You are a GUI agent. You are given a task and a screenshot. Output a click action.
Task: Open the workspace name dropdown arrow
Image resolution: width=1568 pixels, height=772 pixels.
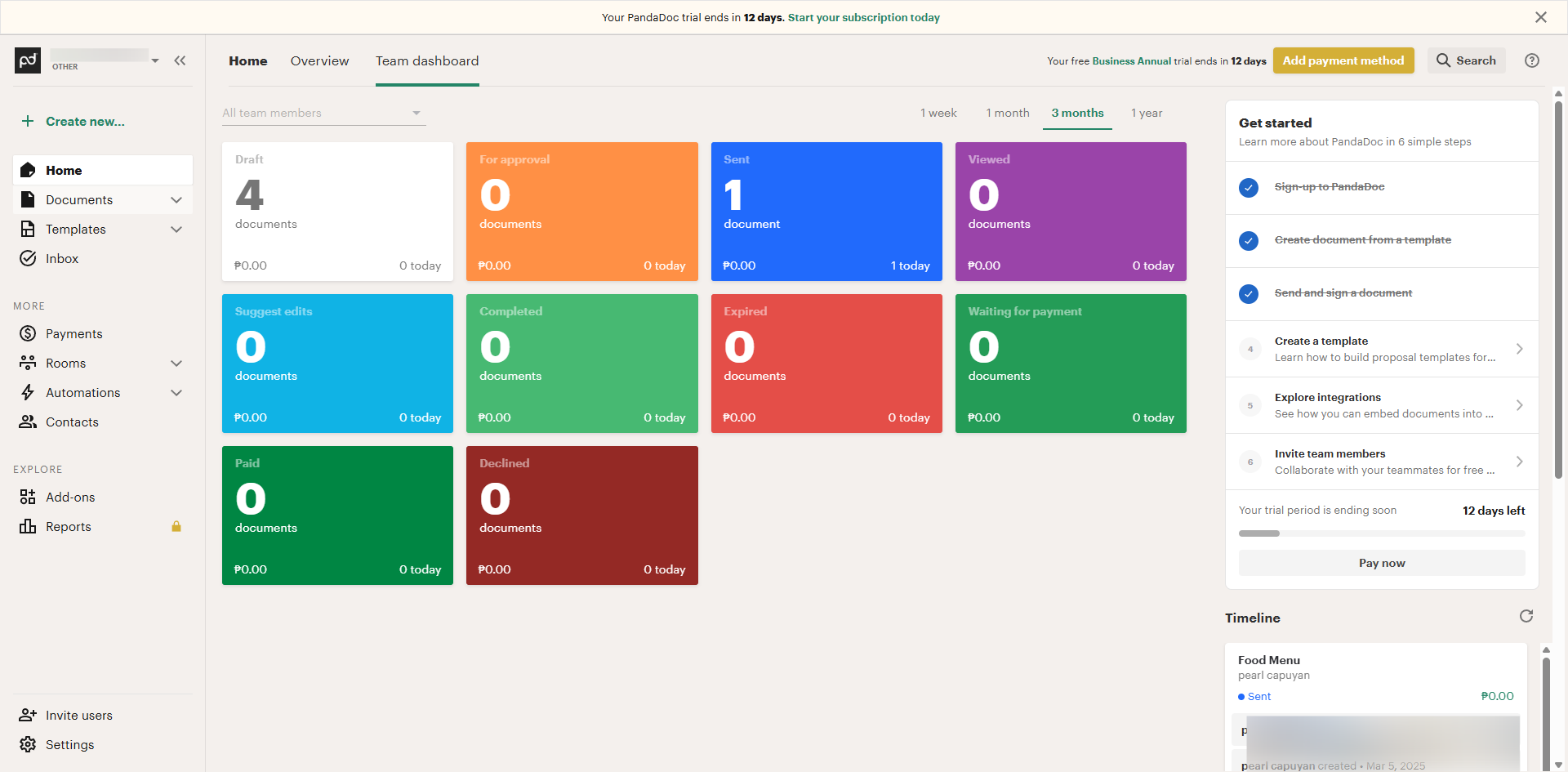pos(155,60)
